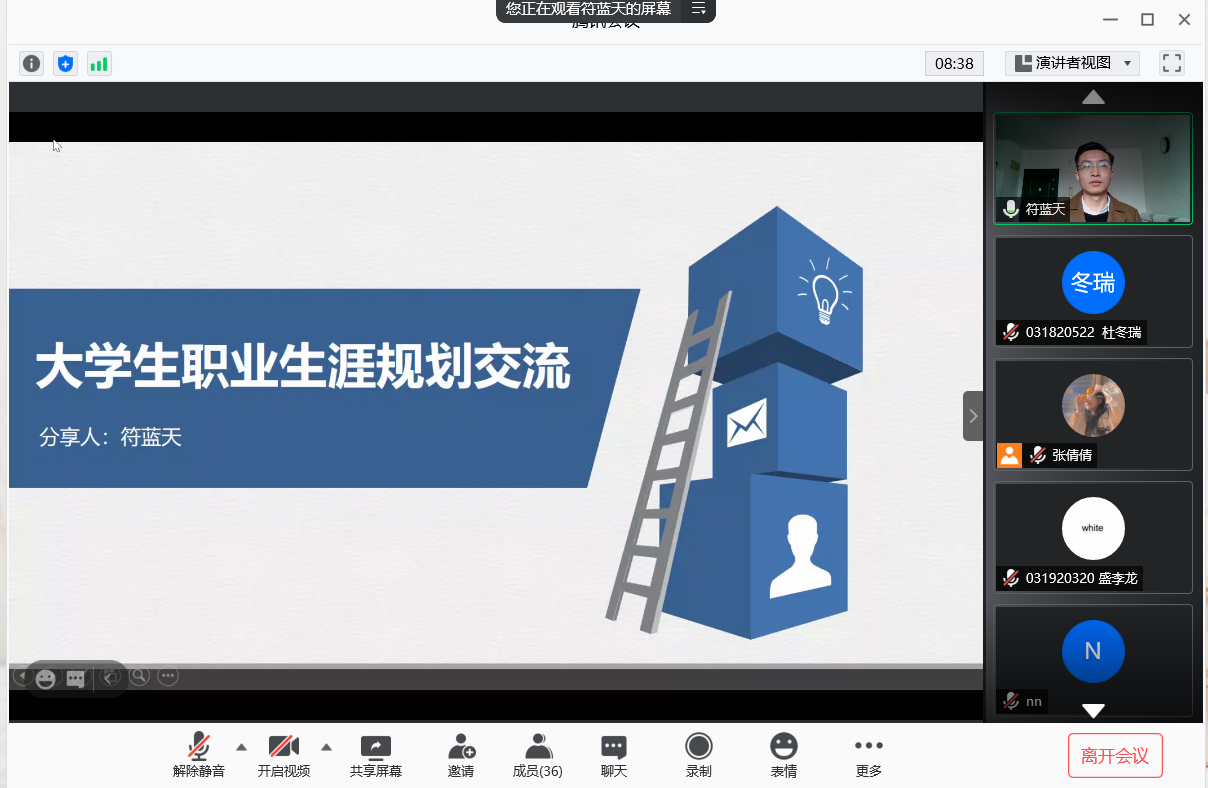This screenshot has height=788, width=1208.
Task: Click 共享屏幕 to share screen
Action: pos(376,755)
